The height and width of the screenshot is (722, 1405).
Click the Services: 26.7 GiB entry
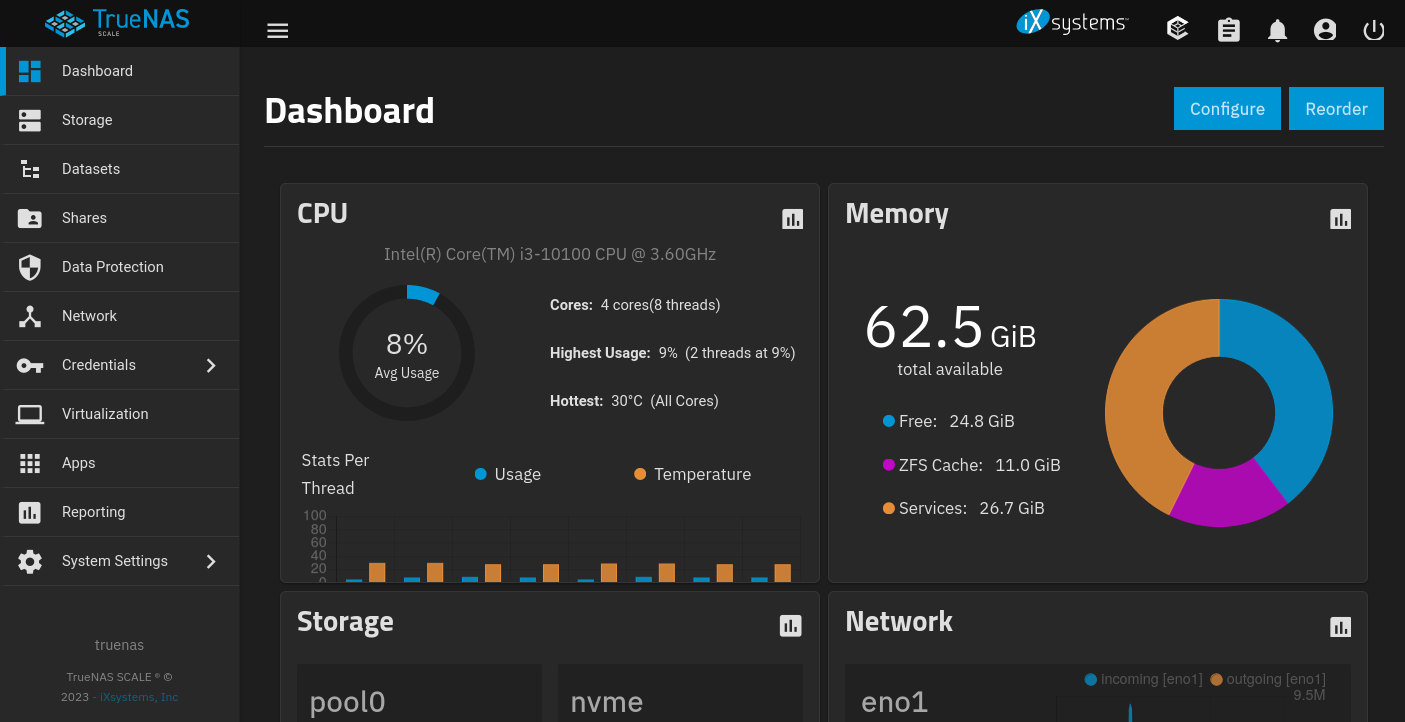963,508
